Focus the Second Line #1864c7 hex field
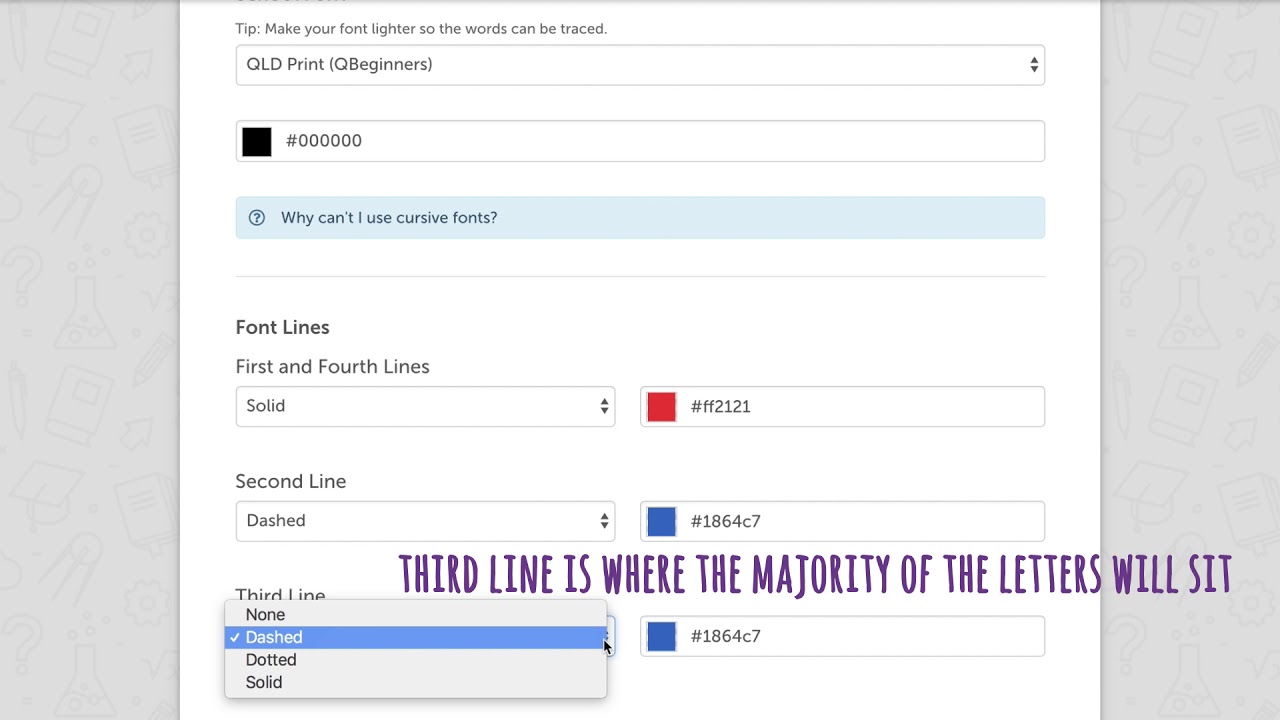1280x720 pixels. 860,522
